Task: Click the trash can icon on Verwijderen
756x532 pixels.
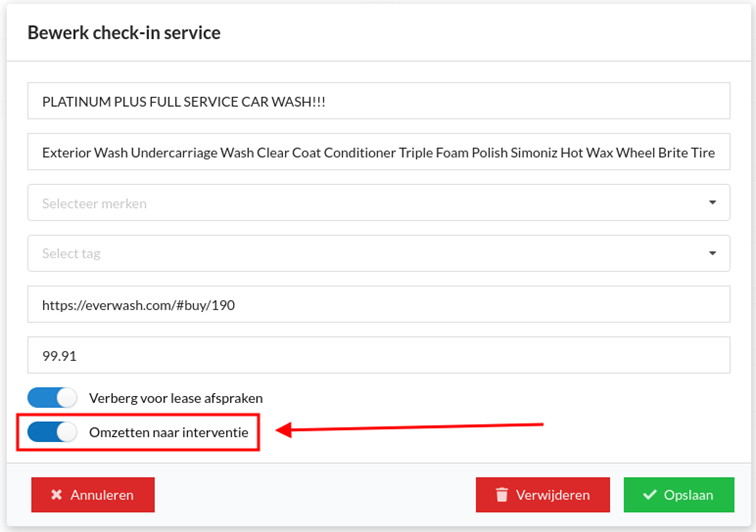Action: point(502,494)
